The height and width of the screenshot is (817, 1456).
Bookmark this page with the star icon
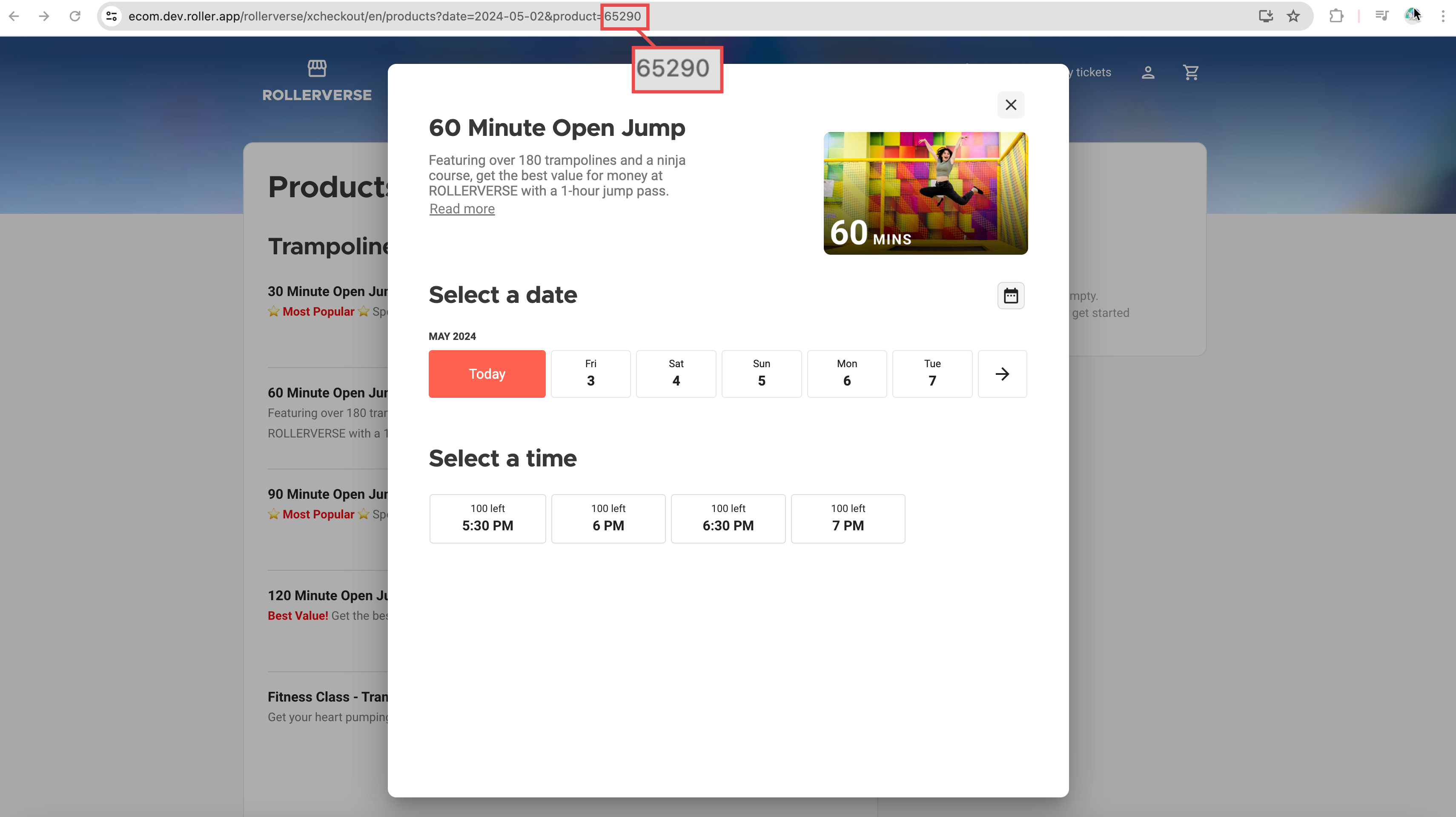[1293, 16]
